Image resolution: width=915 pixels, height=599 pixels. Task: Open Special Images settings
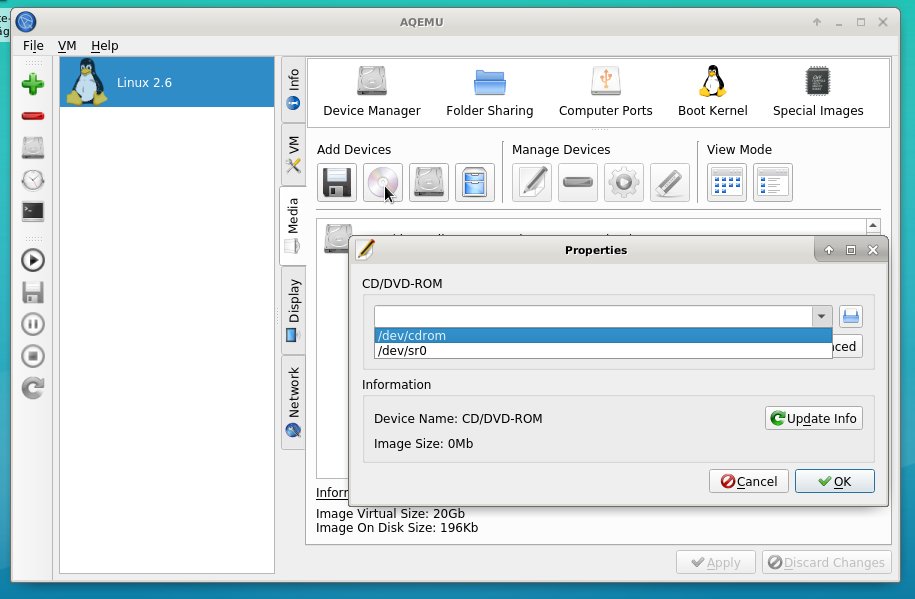(817, 92)
